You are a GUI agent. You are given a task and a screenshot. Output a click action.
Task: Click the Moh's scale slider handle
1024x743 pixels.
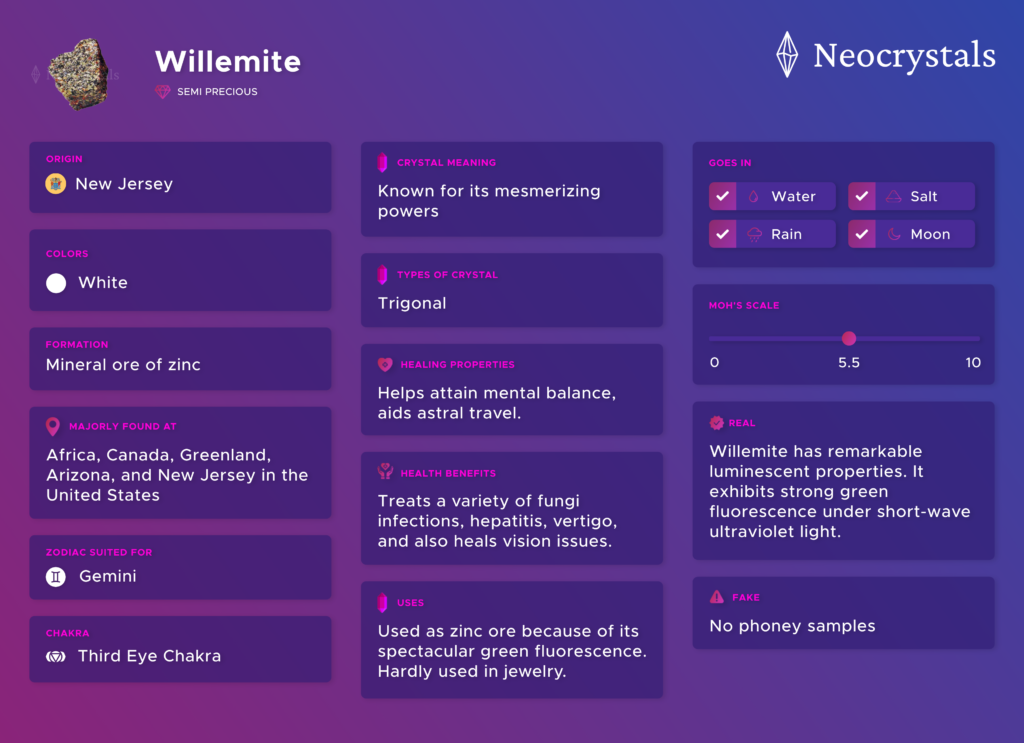(x=848, y=338)
